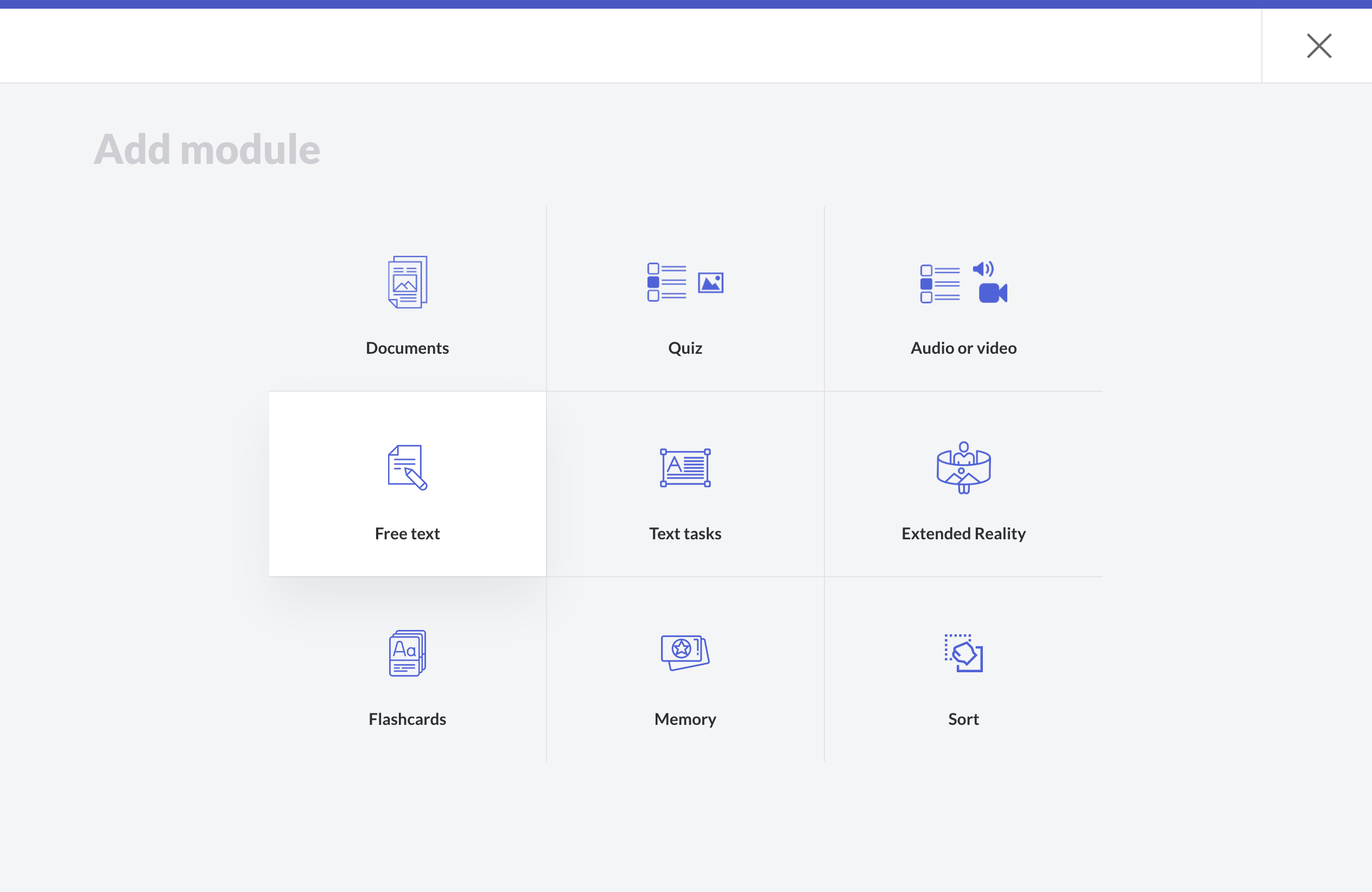This screenshot has width=1372, height=892.
Task: Click the Free text pencil icon
Action: 408,467
